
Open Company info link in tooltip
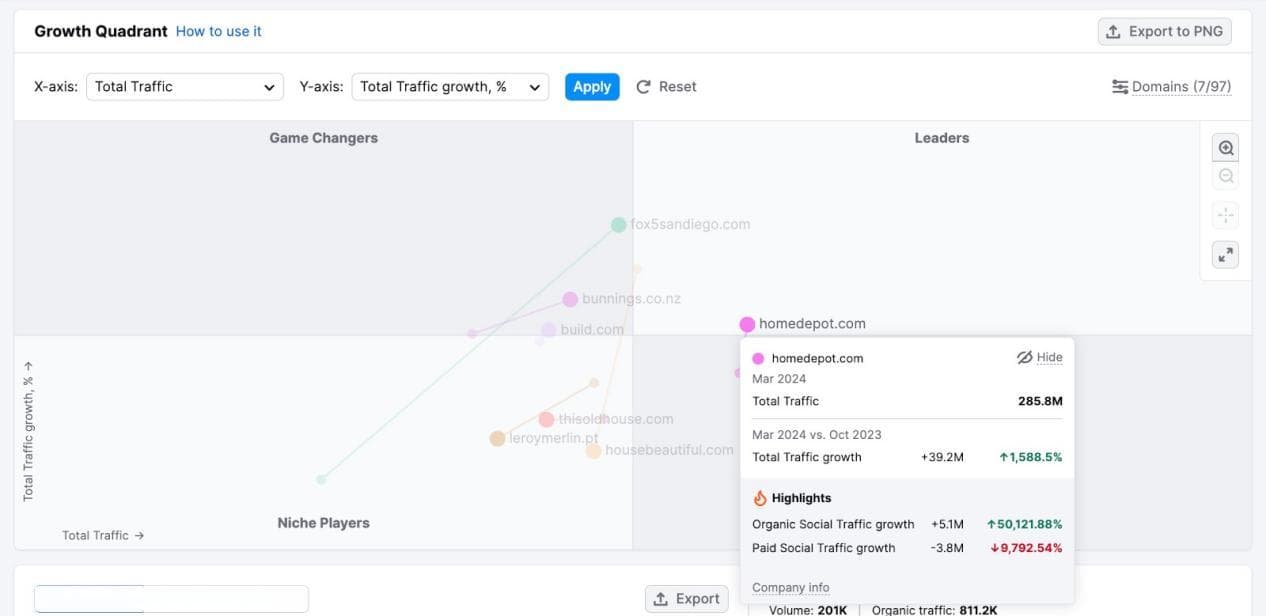(x=791, y=588)
